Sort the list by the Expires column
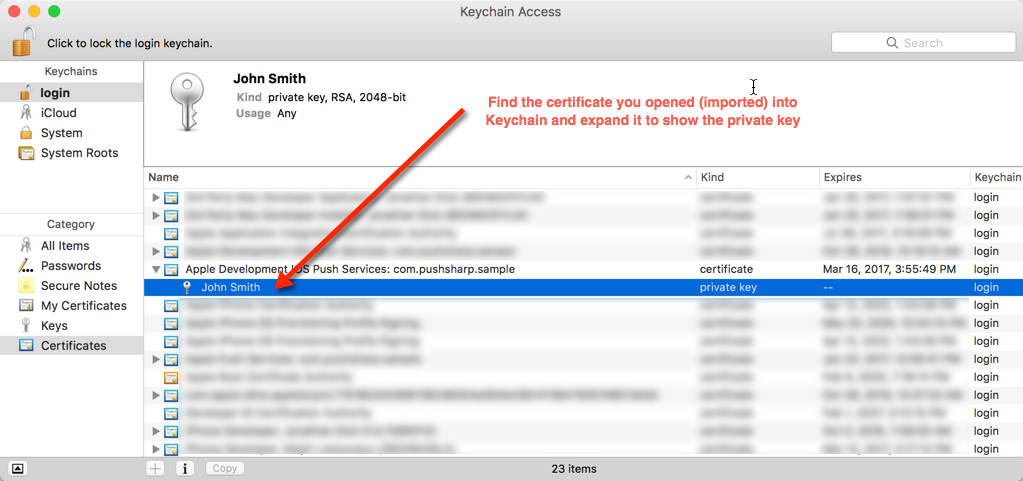The height and width of the screenshot is (481, 1023). (895, 177)
